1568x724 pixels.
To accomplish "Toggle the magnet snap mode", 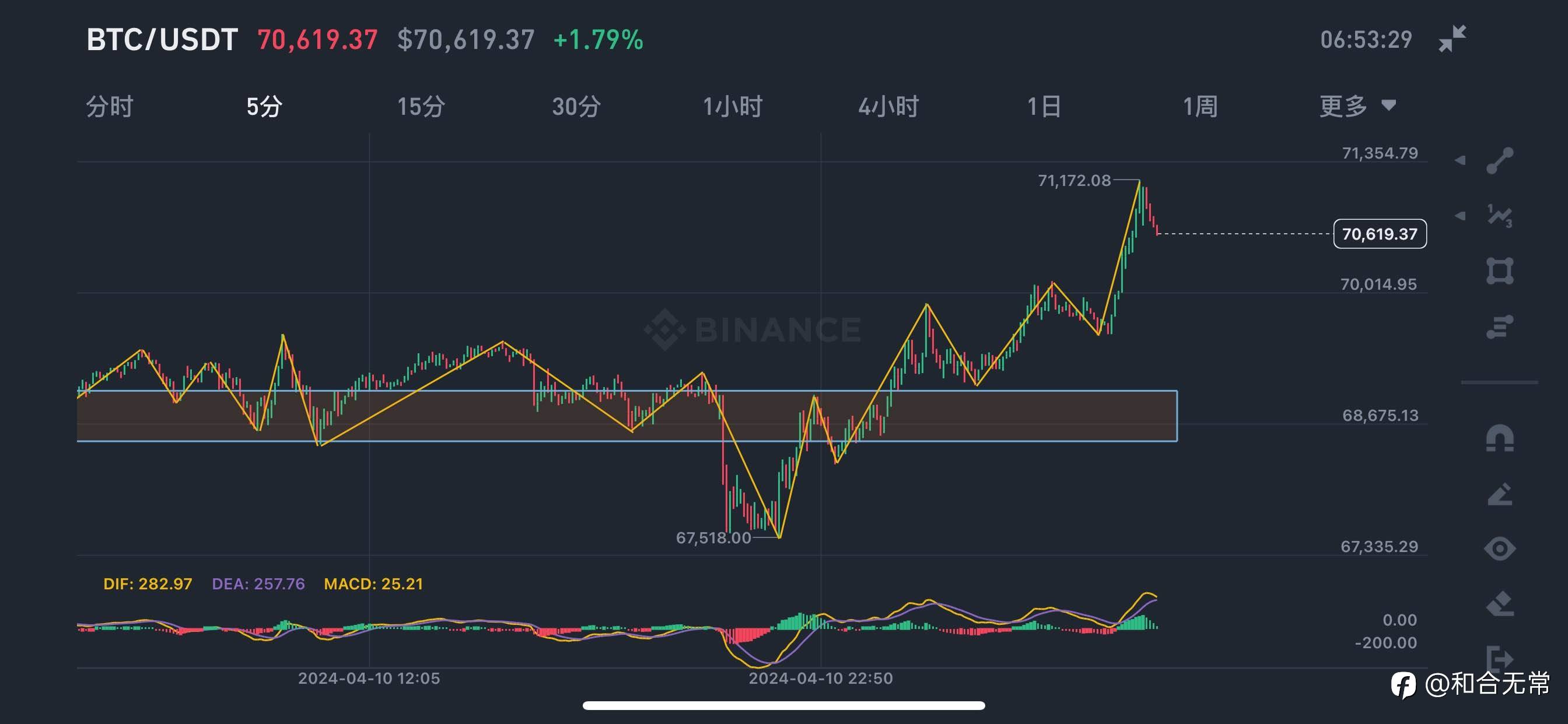I will pos(1499,438).
